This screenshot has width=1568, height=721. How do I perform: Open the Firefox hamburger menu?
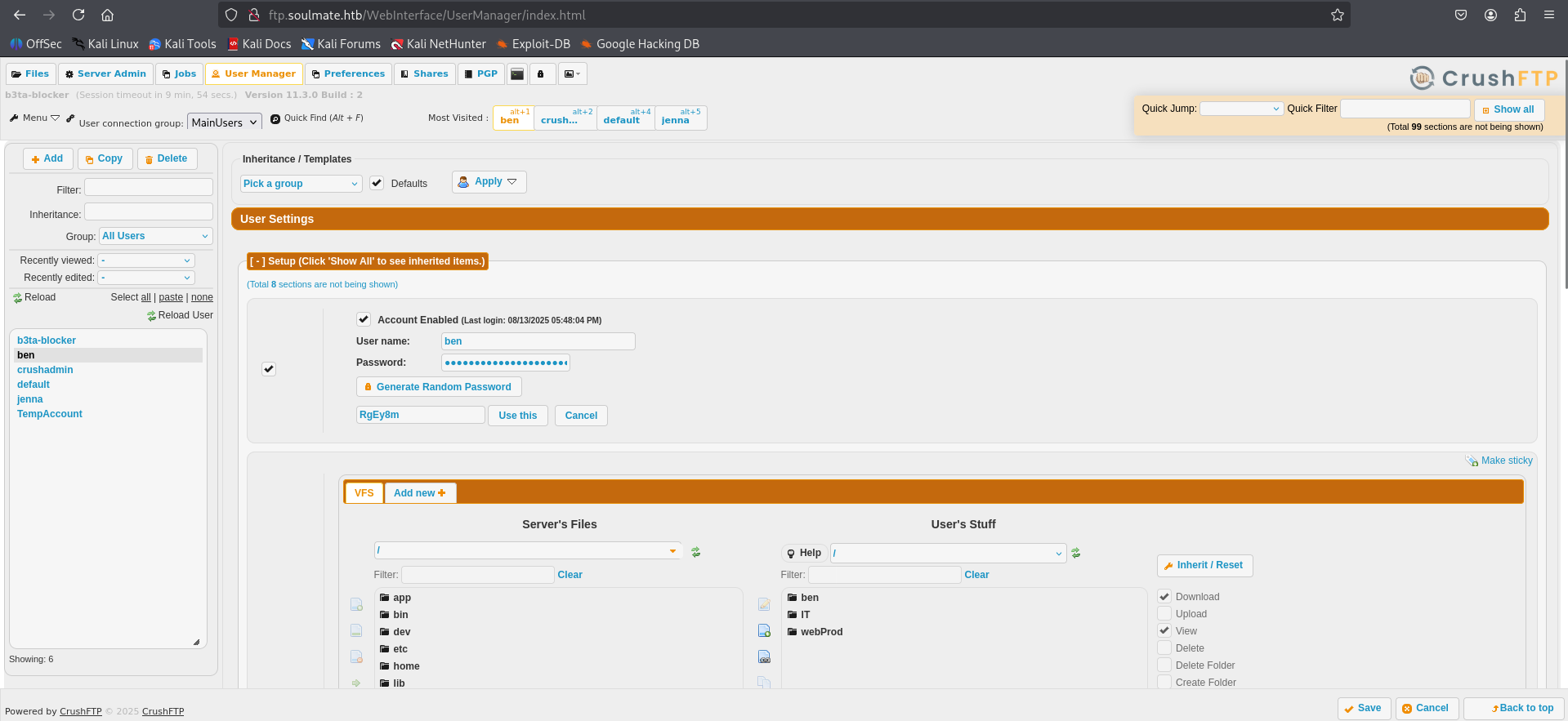pyautogui.click(x=1548, y=15)
